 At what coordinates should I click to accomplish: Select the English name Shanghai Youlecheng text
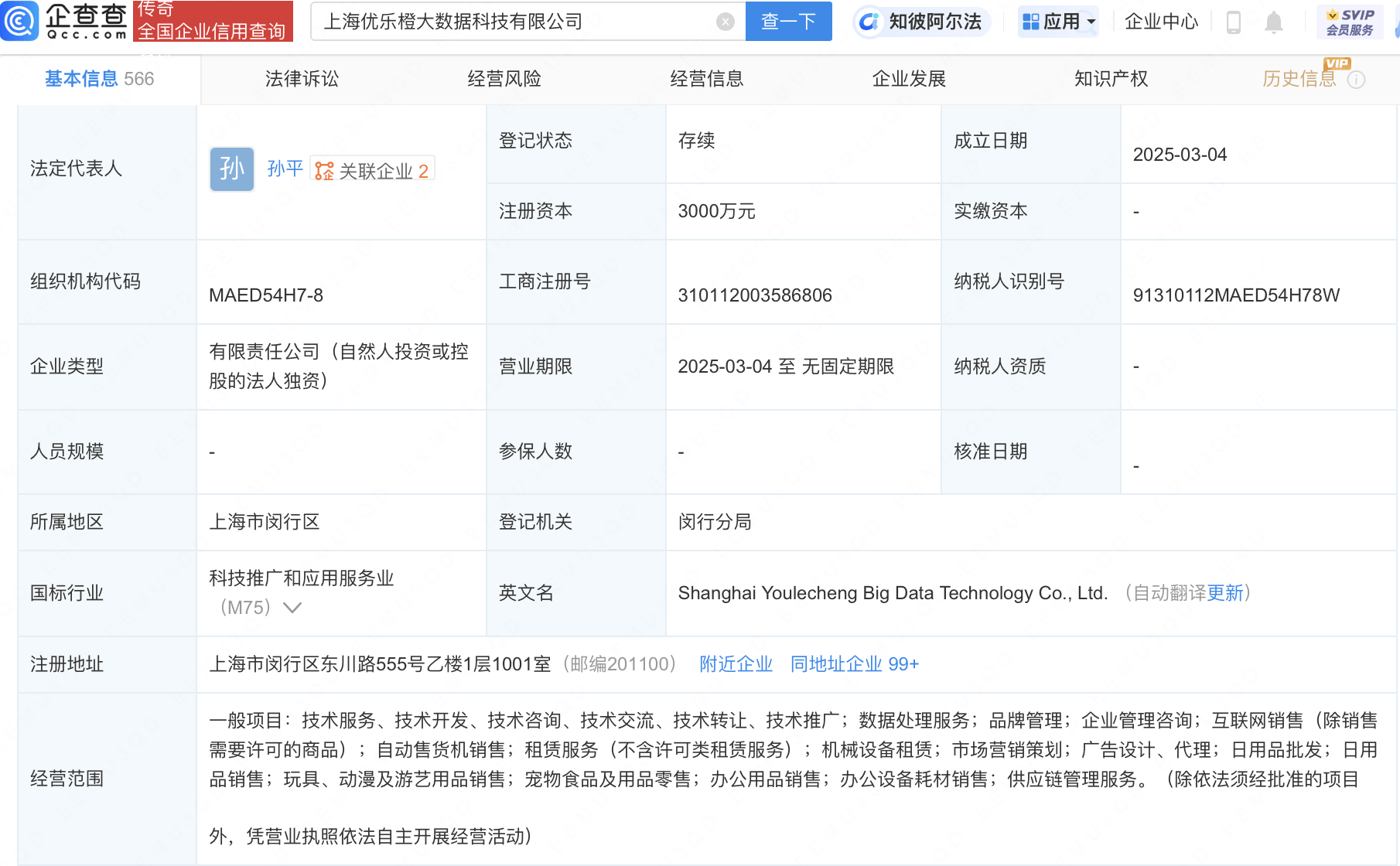(893, 593)
